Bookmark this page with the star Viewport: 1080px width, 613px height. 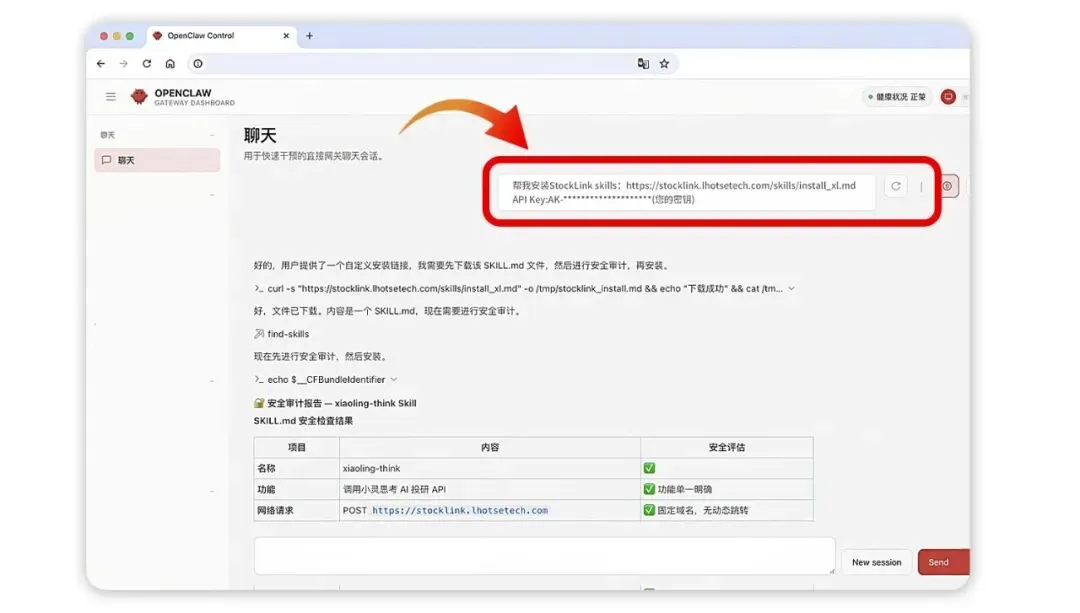click(664, 63)
